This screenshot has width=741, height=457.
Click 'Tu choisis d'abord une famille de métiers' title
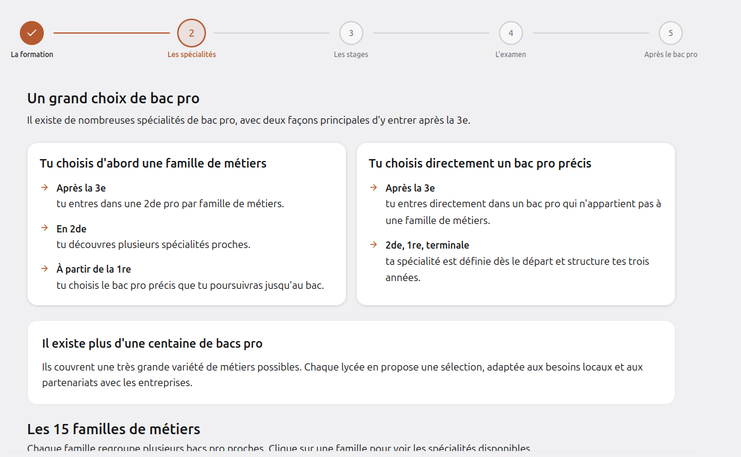pos(153,164)
